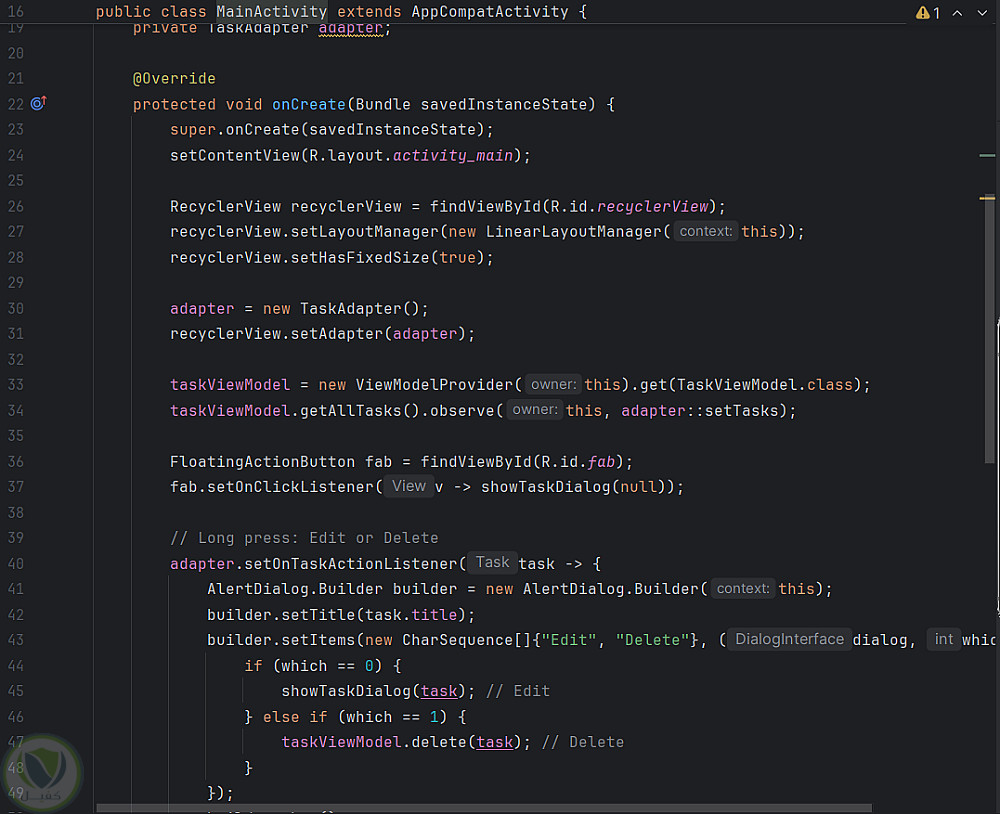The image size is (1000, 814).
Task: Click underlined task in showTaskDialog on line 45
Action: (439, 691)
